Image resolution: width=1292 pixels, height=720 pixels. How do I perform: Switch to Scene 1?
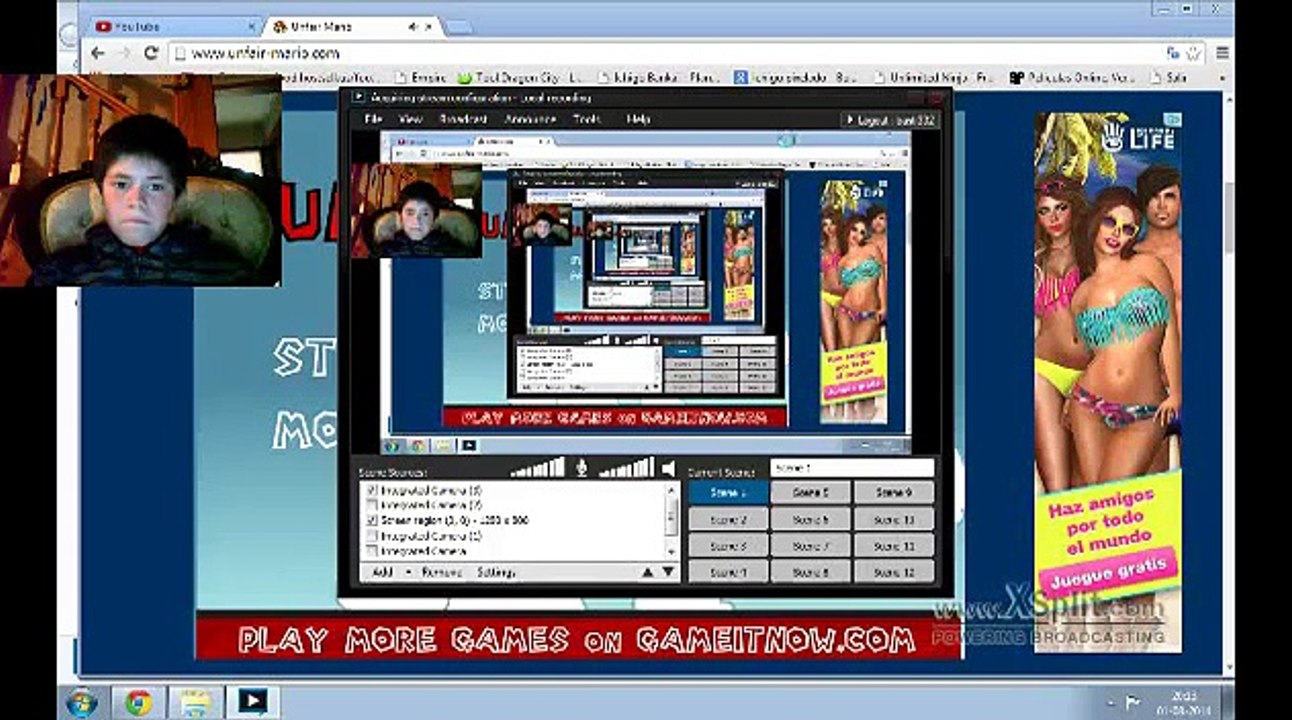pos(728,492)
